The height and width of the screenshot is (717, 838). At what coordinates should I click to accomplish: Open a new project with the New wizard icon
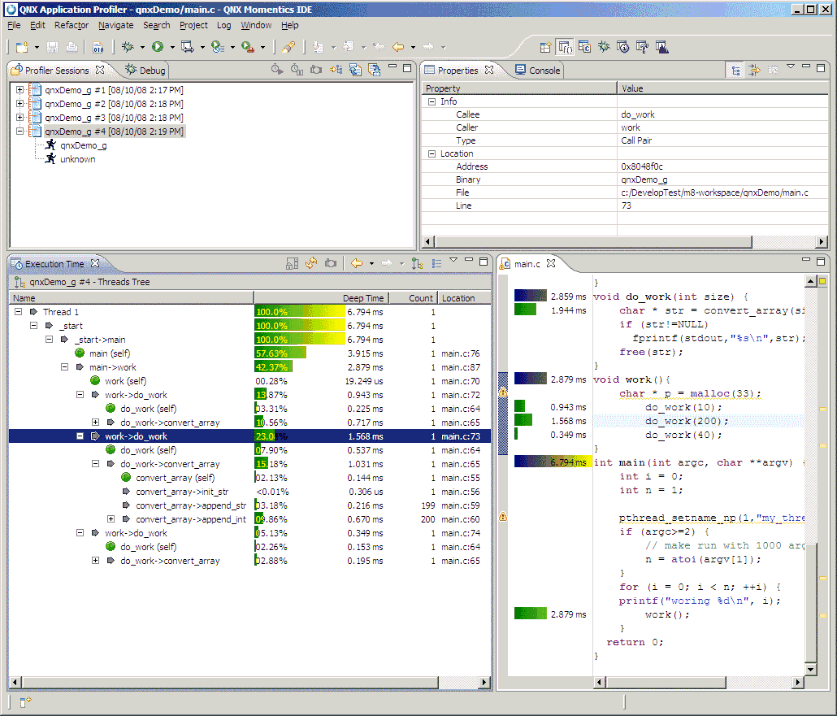pos(20,46)
